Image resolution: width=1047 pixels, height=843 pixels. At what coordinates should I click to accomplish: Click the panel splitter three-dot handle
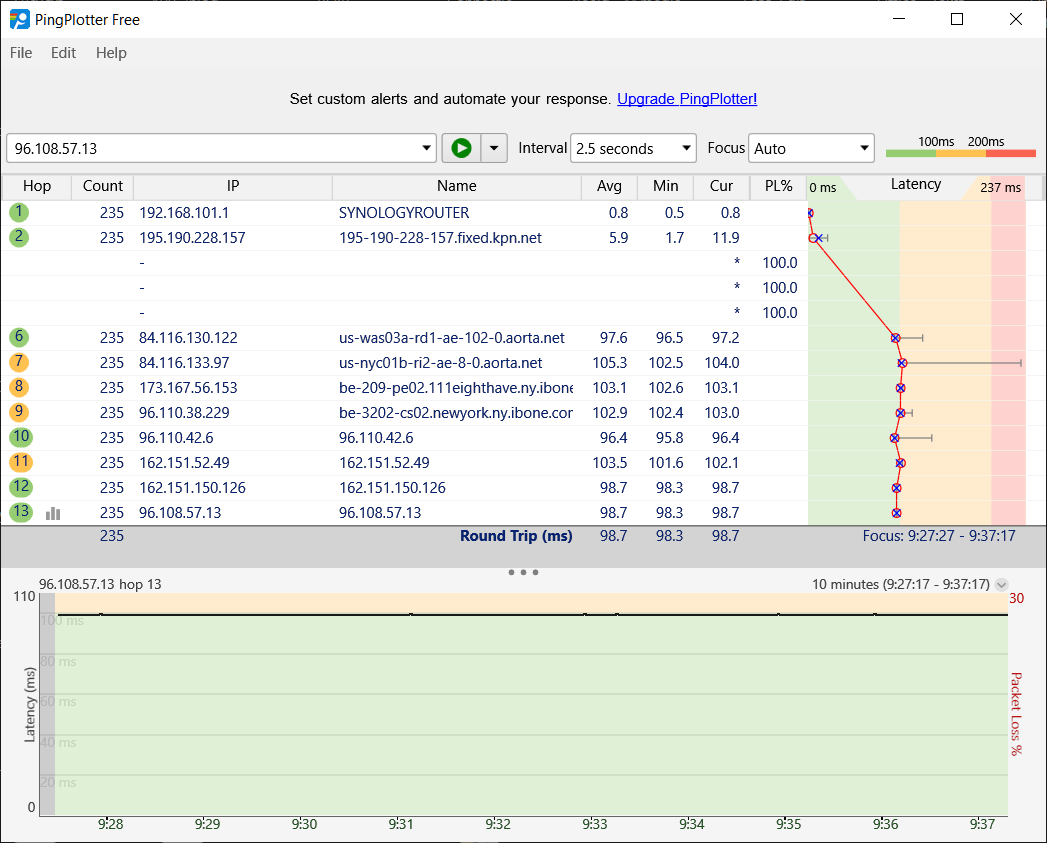coord(523,573)
